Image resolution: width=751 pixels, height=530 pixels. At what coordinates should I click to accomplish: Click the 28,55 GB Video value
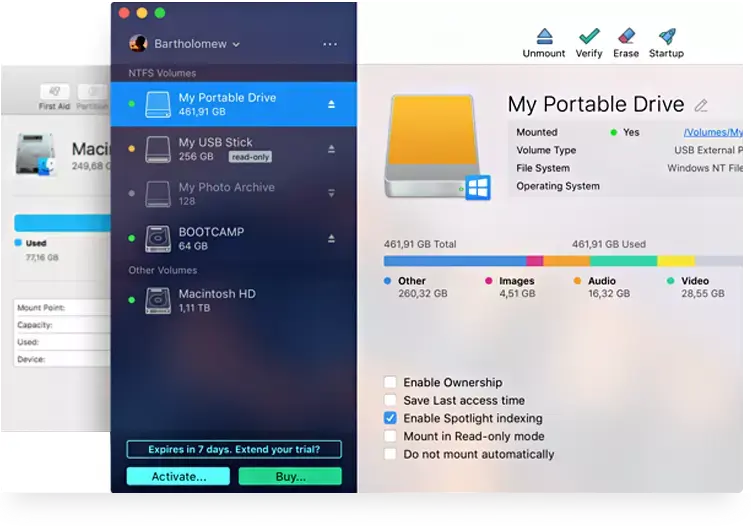click(703, 293)
